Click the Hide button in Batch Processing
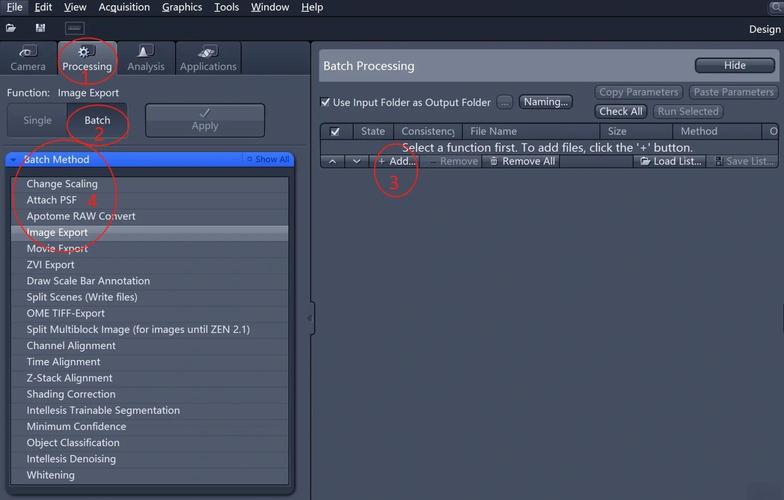784x500 pixels. [x=734, y=65]
